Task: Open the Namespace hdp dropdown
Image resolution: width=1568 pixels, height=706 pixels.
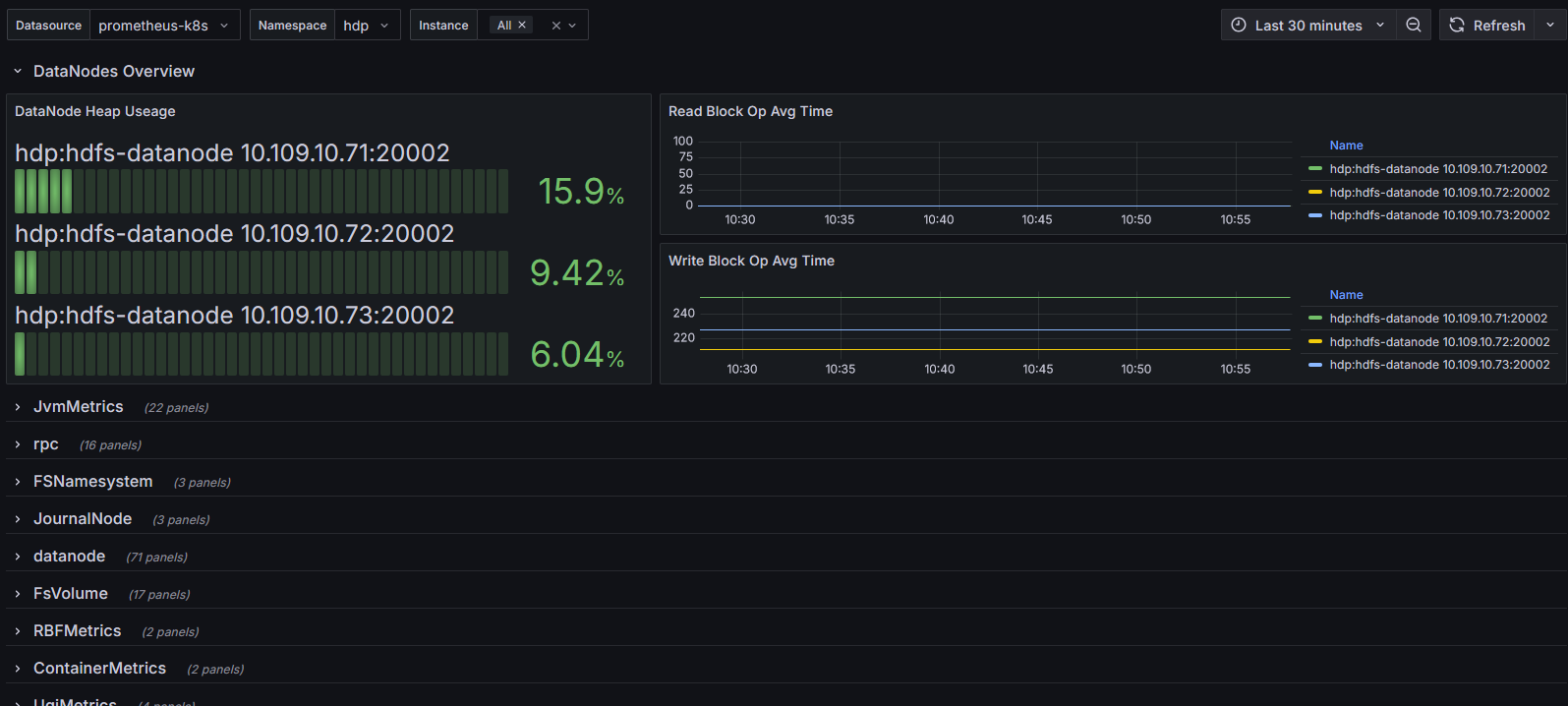Action: pyautogui.click(x=367, y=26)
